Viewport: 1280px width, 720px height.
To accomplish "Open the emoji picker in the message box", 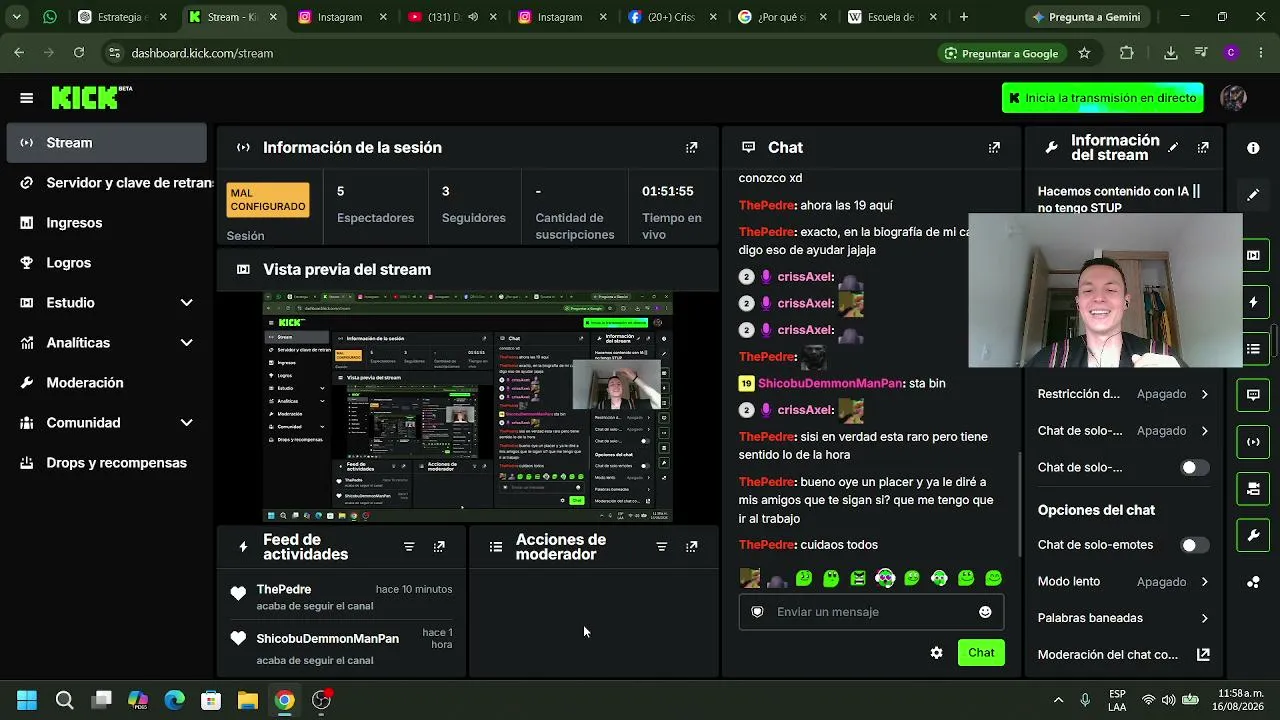I will click(x=985, y=612).
